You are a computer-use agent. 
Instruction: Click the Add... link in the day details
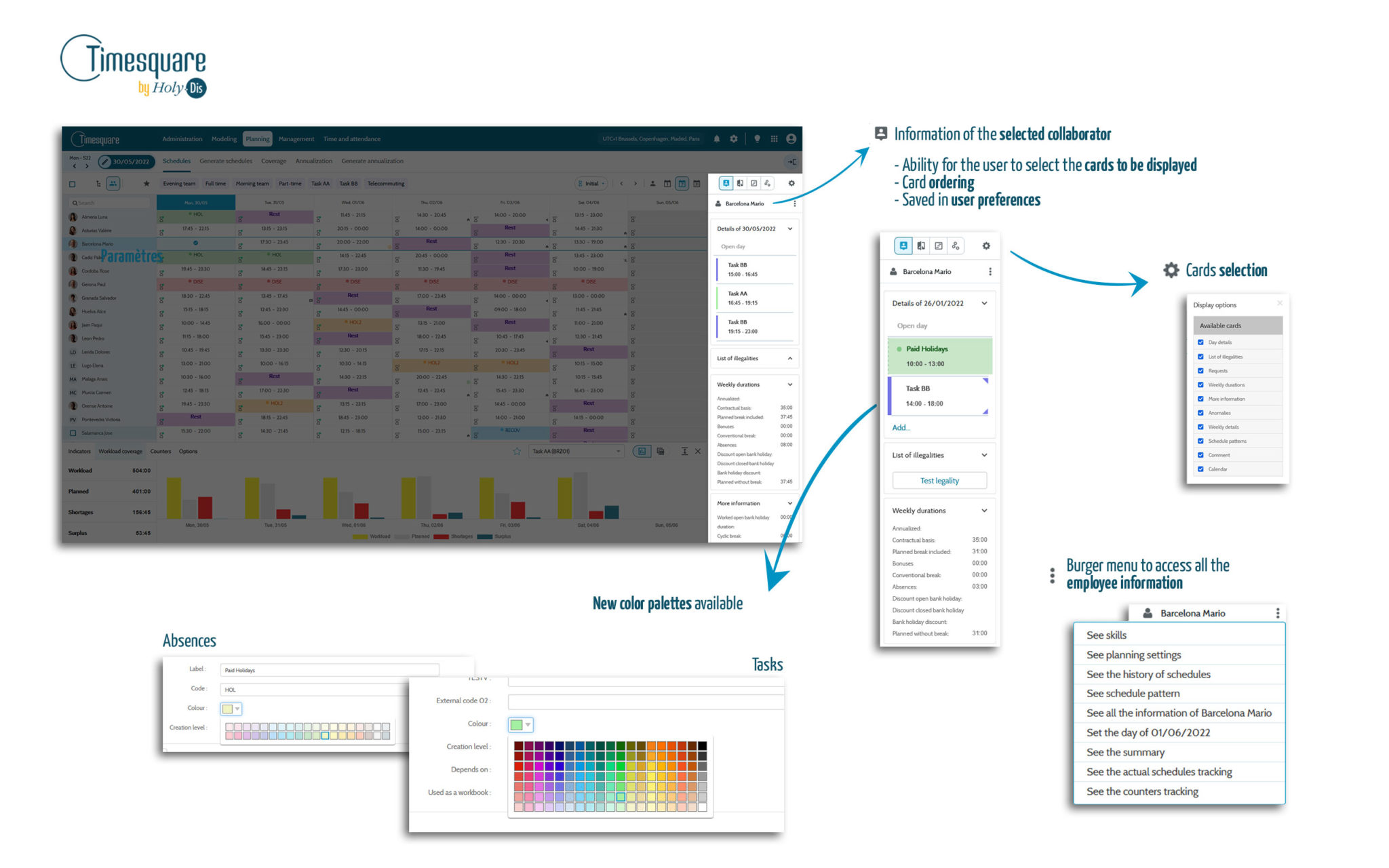[x=901, y=428]
